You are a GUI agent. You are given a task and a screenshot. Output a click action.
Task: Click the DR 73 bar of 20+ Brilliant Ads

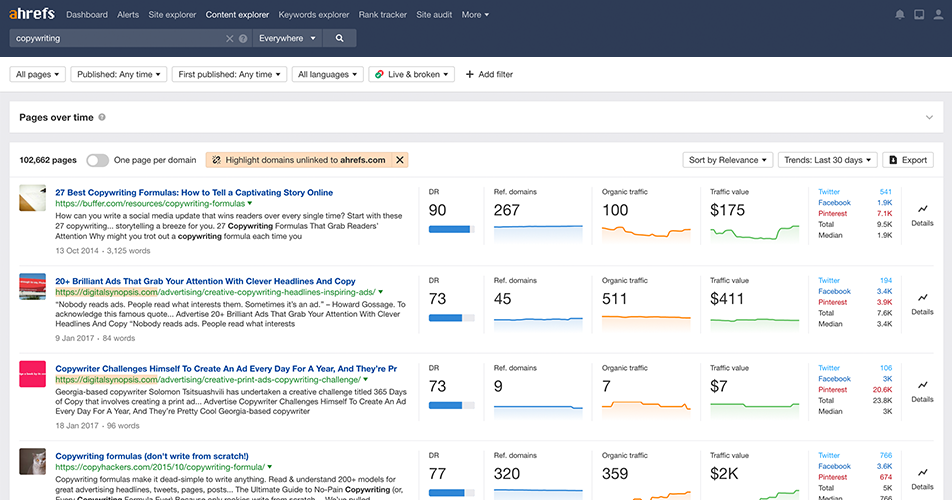pos(451,318)
